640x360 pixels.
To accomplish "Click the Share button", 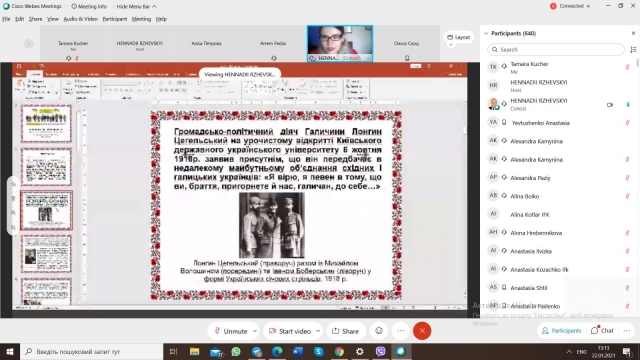I will [x=346, y=331].
